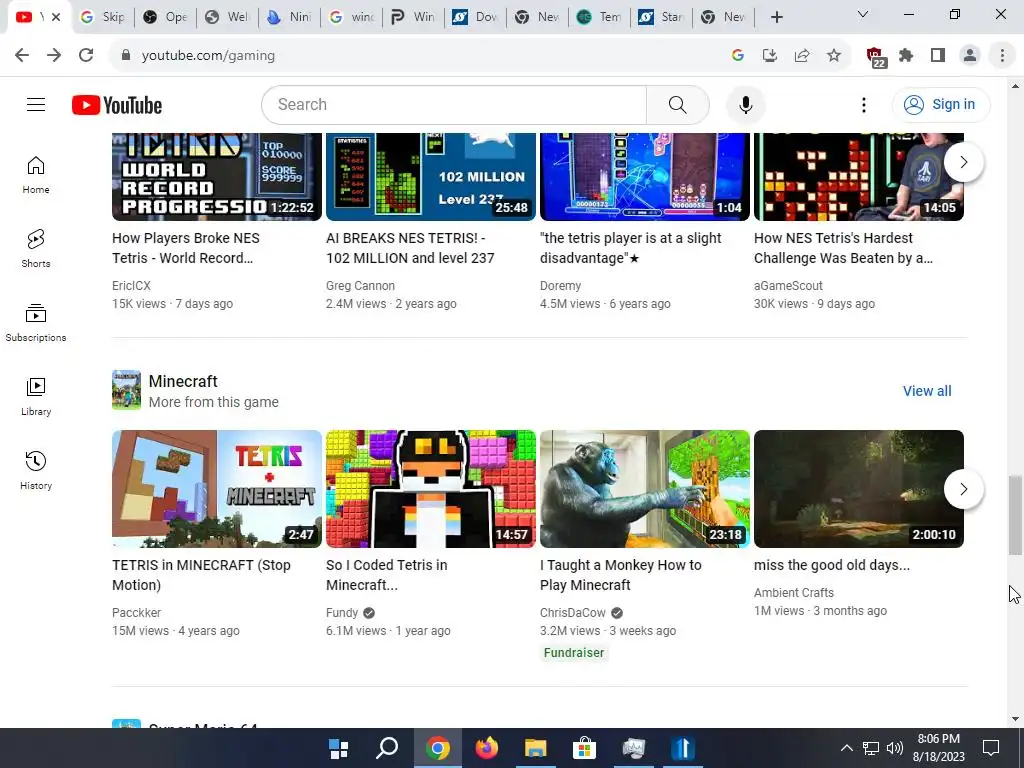Open File Explorer from the taskbar
The height and width of the screenshot is (768, 1024).
[x=536, y=748]
